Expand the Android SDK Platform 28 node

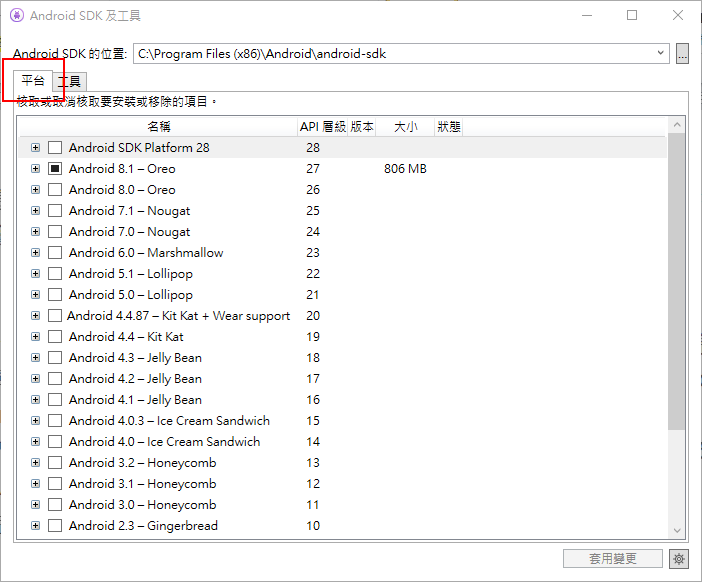[35, 147]
